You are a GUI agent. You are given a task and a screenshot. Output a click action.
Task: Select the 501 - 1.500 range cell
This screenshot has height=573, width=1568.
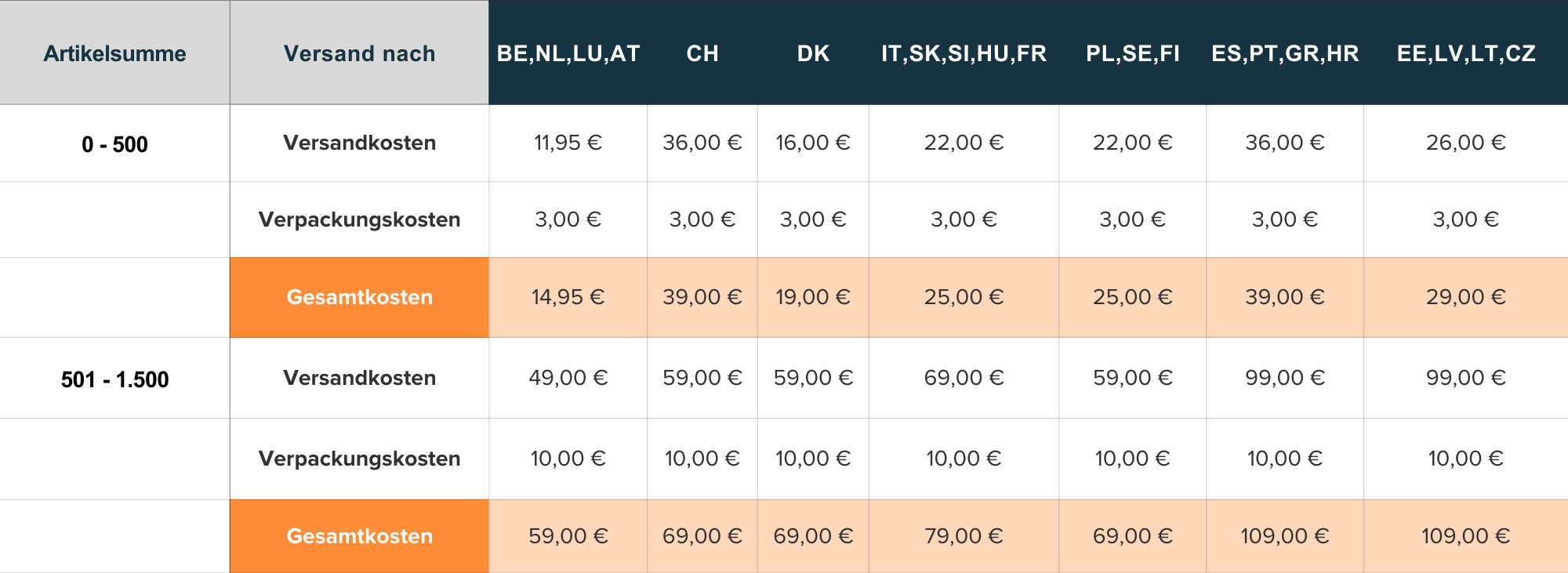(114, 379)
